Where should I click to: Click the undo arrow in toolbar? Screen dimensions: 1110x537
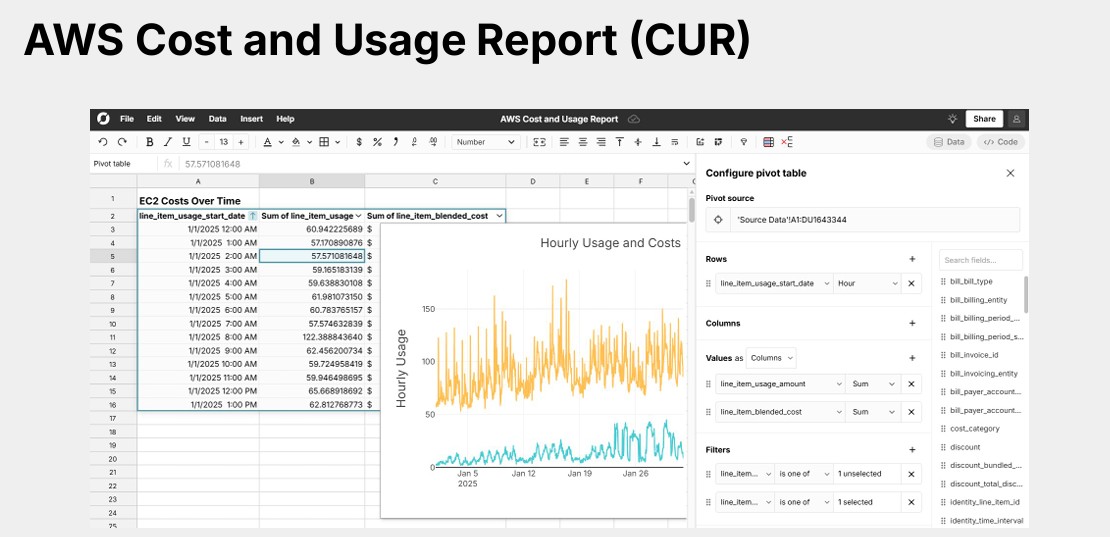click(103, 142)
